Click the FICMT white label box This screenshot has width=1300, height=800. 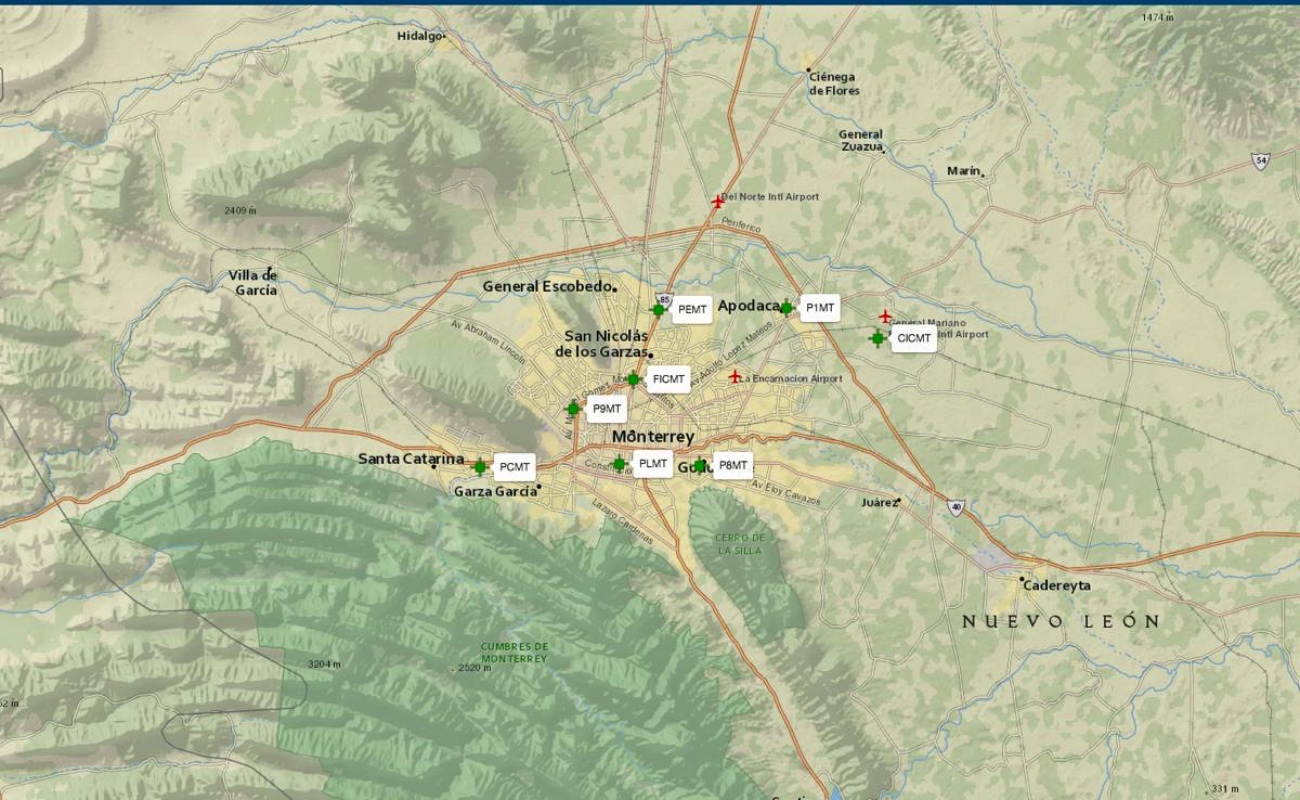click(x=668, y=380)
